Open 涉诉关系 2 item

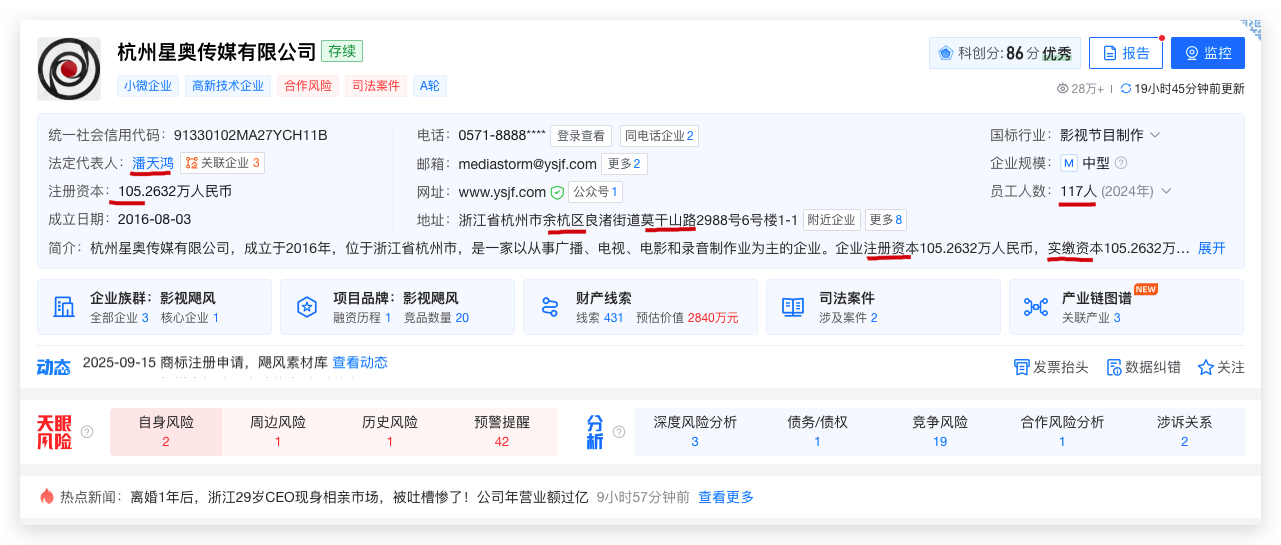point(1184,431)
